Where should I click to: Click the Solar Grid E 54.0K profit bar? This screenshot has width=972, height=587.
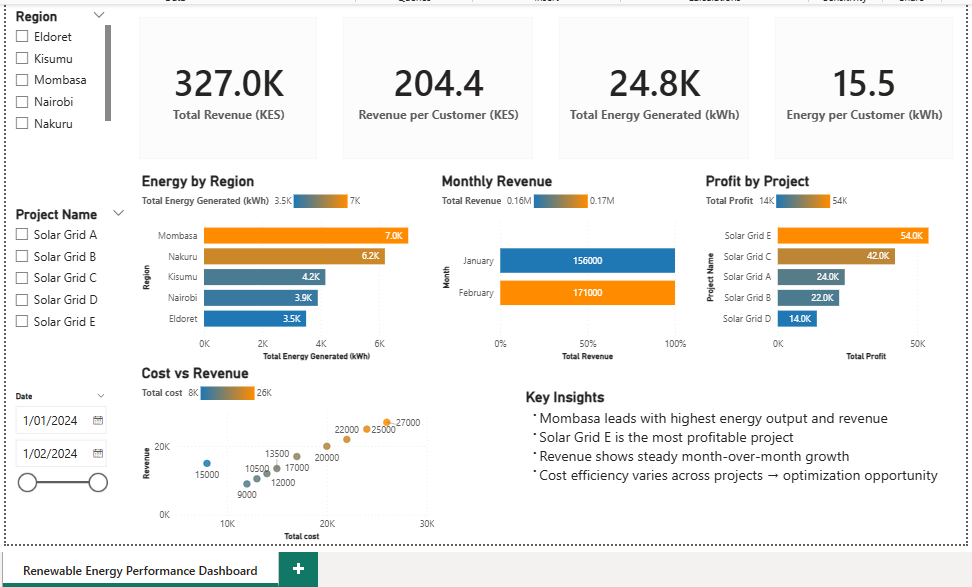coord(853,236)
